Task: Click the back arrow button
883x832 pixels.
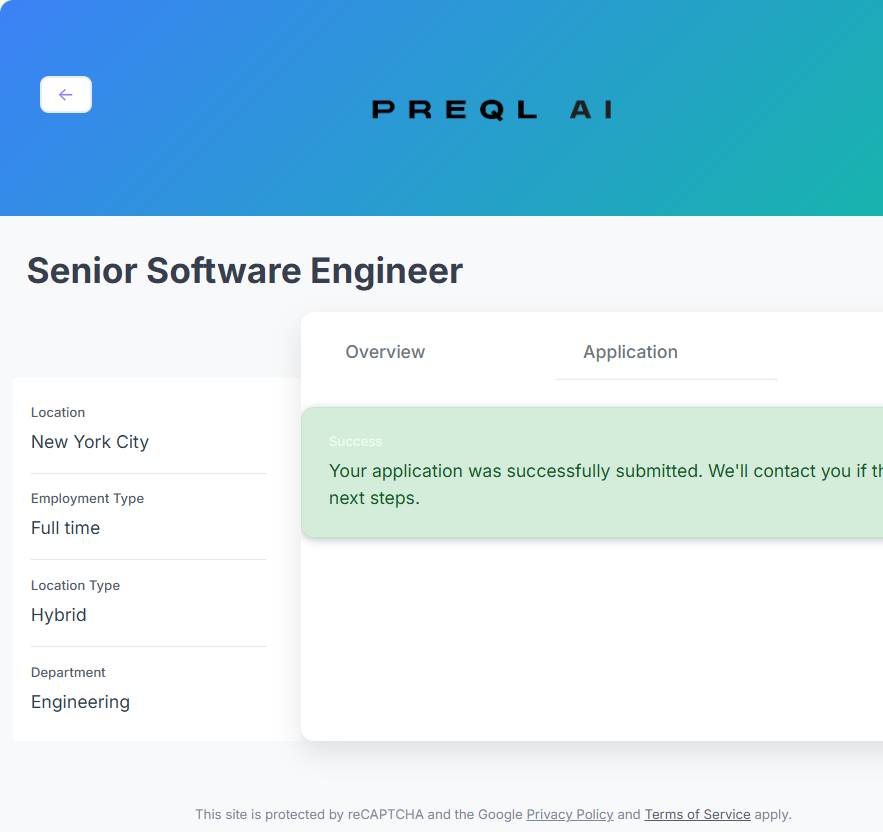Action: point(66,95)
